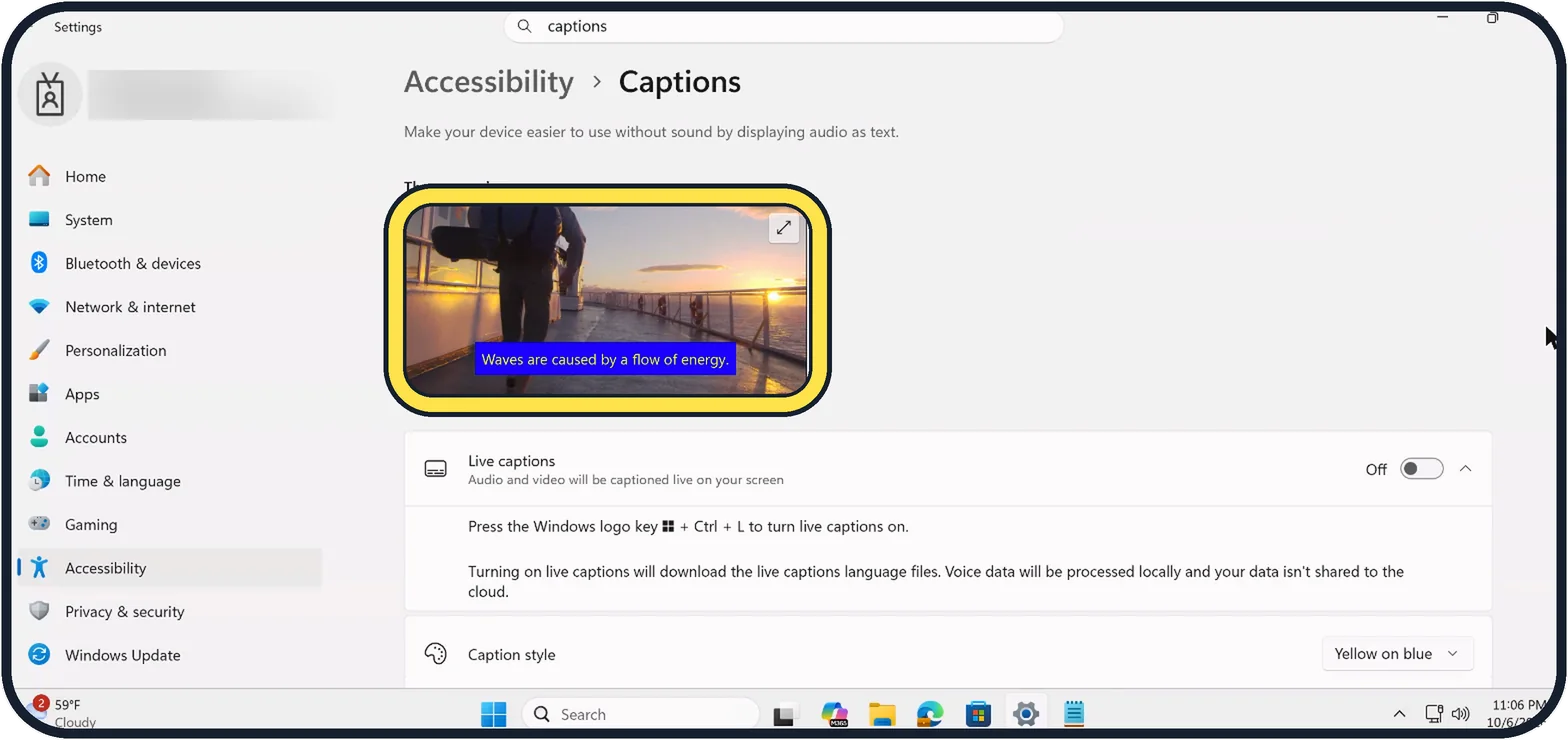The width and height of the screenshot is (1568, 740).
Task: Open Microsoft Store from the taskbar
Action: pos(978,714)
